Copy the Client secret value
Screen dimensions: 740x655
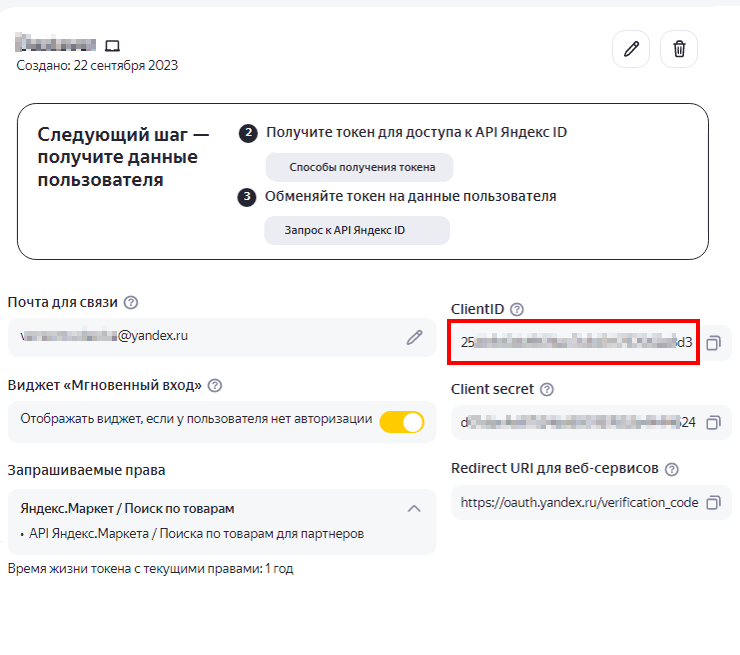(713, 422)
